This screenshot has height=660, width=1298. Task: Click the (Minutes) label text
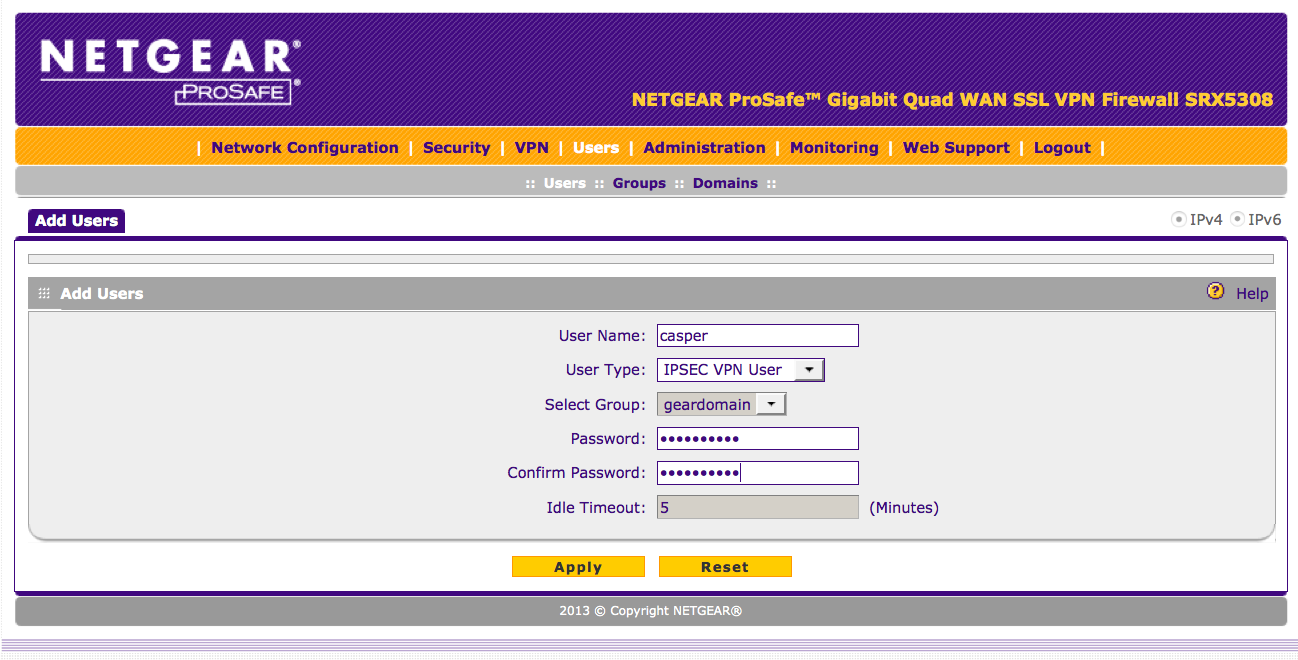(x=904, y=508)
